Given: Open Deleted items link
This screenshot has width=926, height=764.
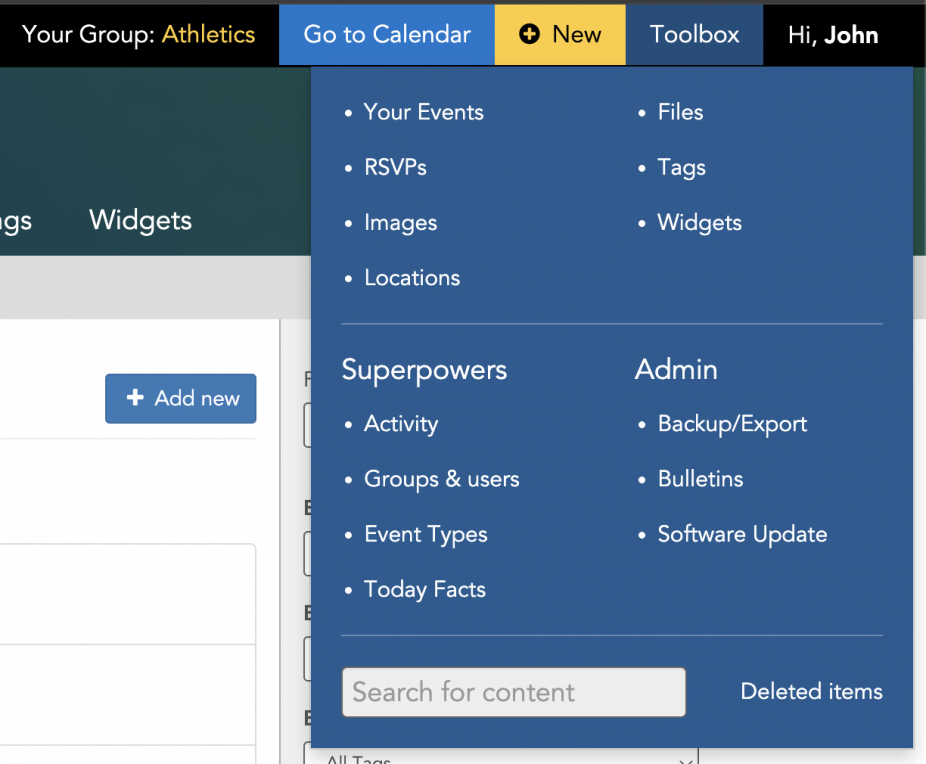Looking at the screenshot, I should pos(811,691).
